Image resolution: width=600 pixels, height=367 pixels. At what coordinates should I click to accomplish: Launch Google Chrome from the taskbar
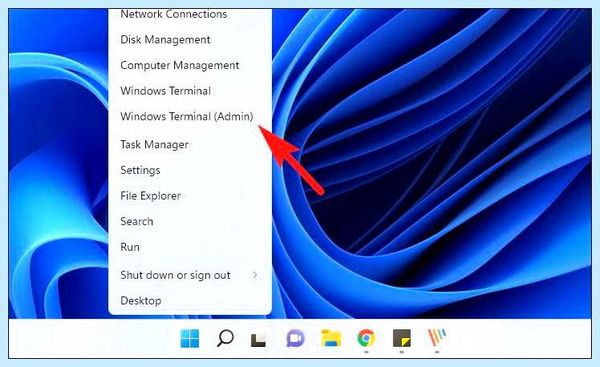click(366, 338)
